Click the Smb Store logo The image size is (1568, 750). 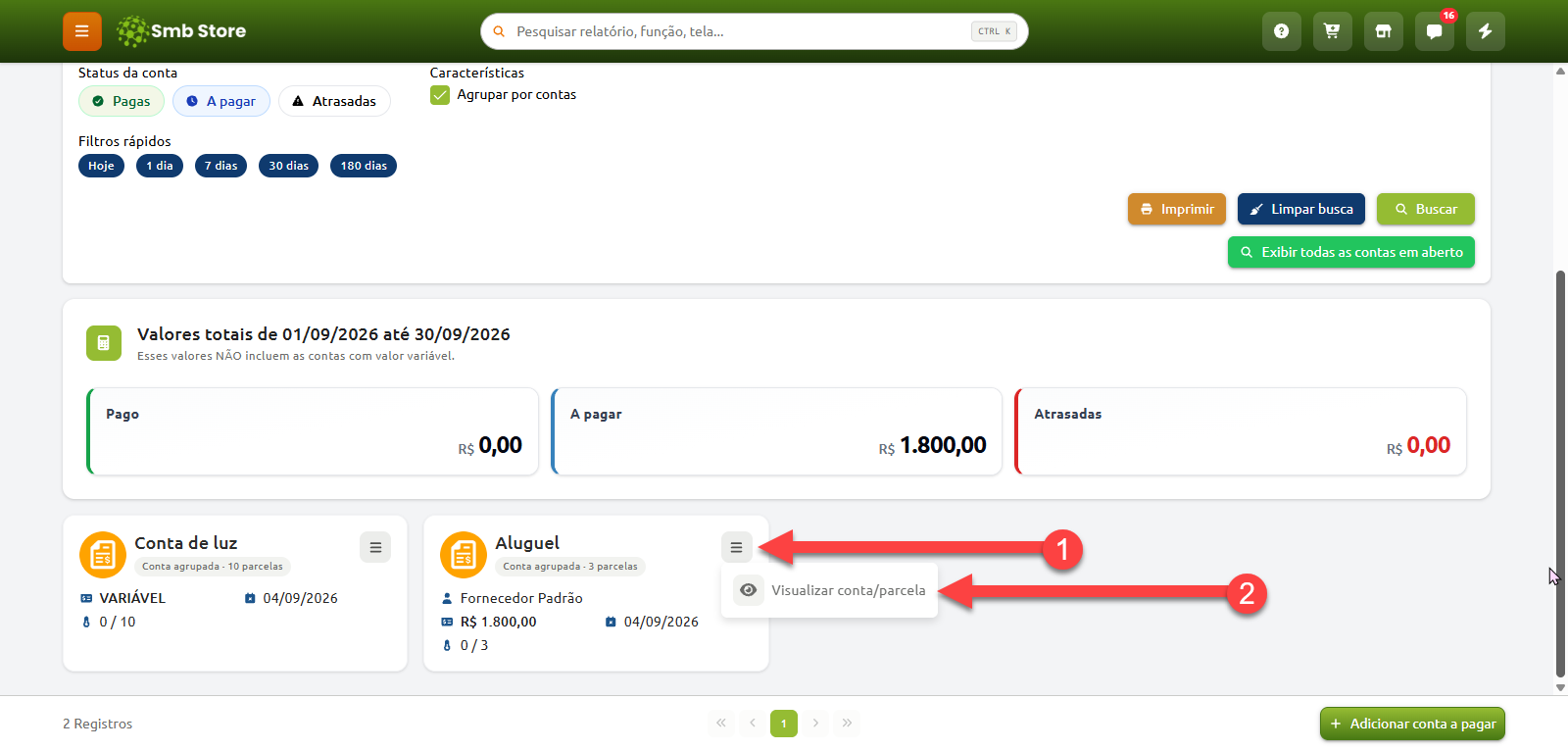click(x=181, y=31)
